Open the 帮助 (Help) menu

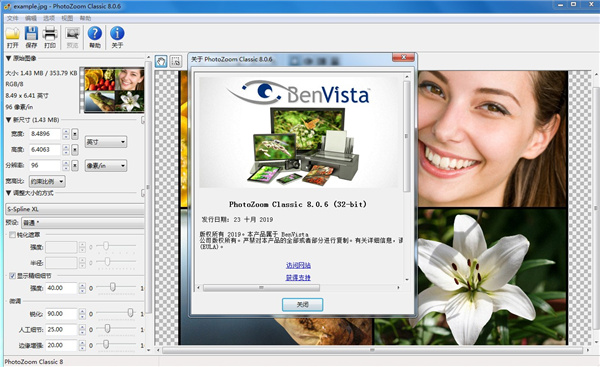(x=85, y=18)
